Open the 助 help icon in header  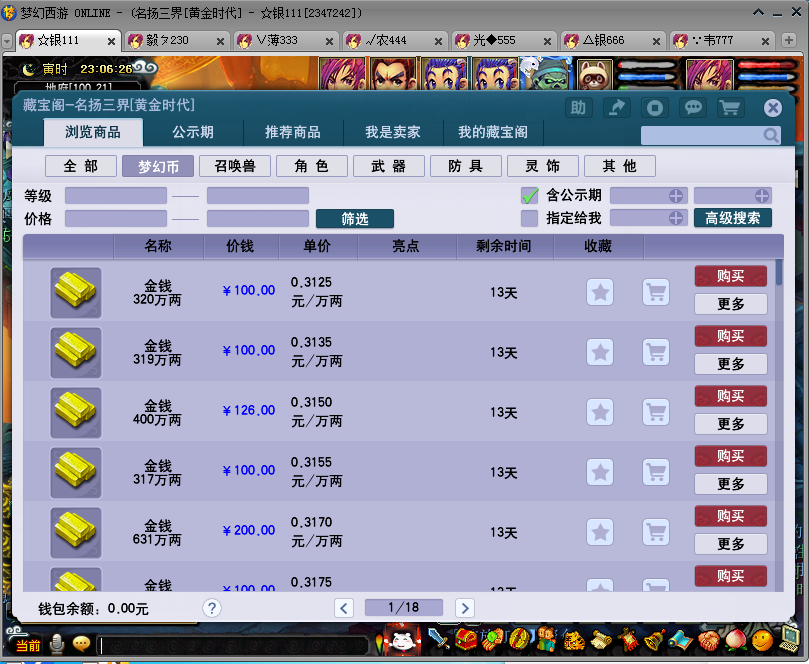(578, 108)
